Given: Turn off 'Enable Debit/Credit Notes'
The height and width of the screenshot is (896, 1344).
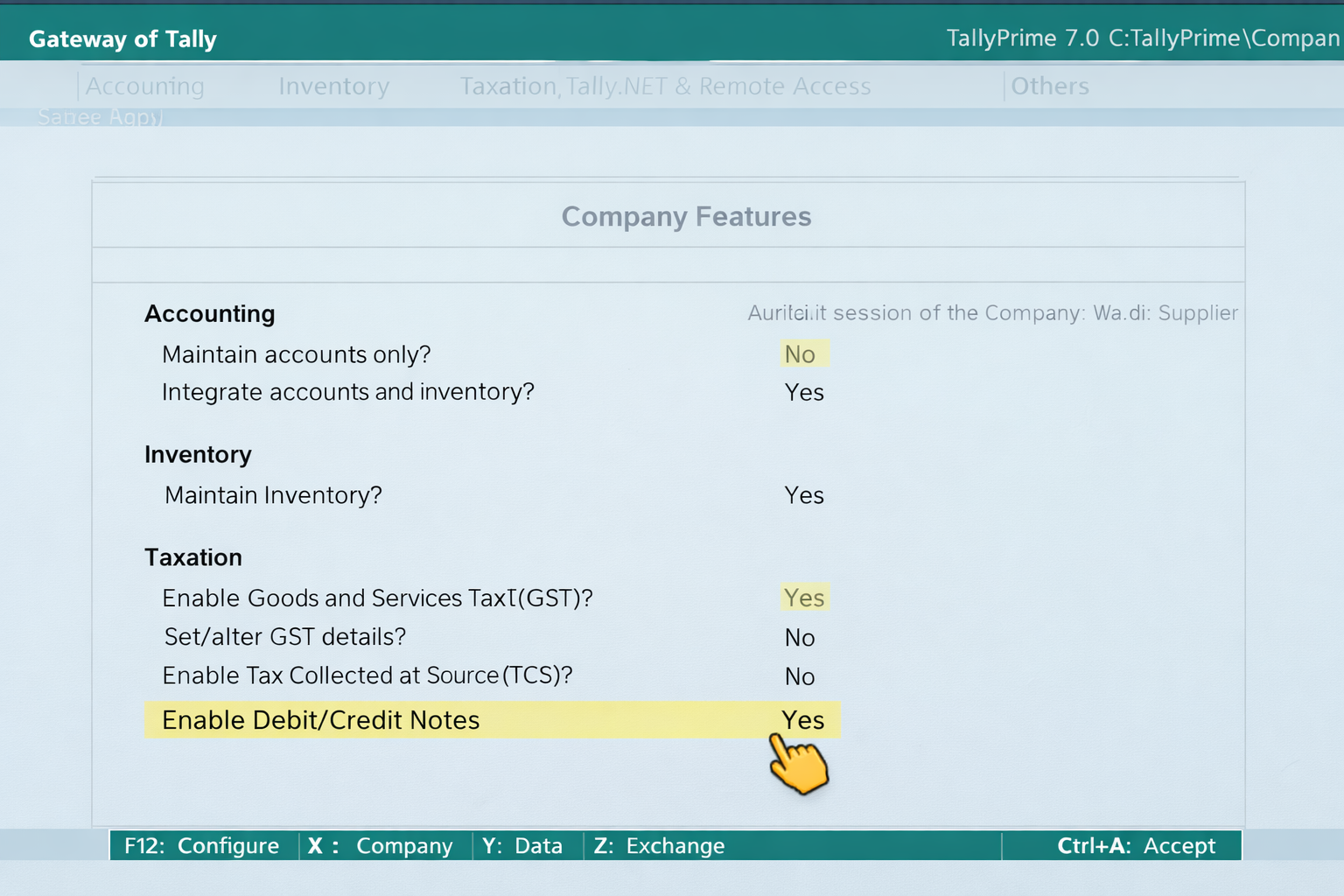Looking at the screenshot, I should (x=802, y=720).
